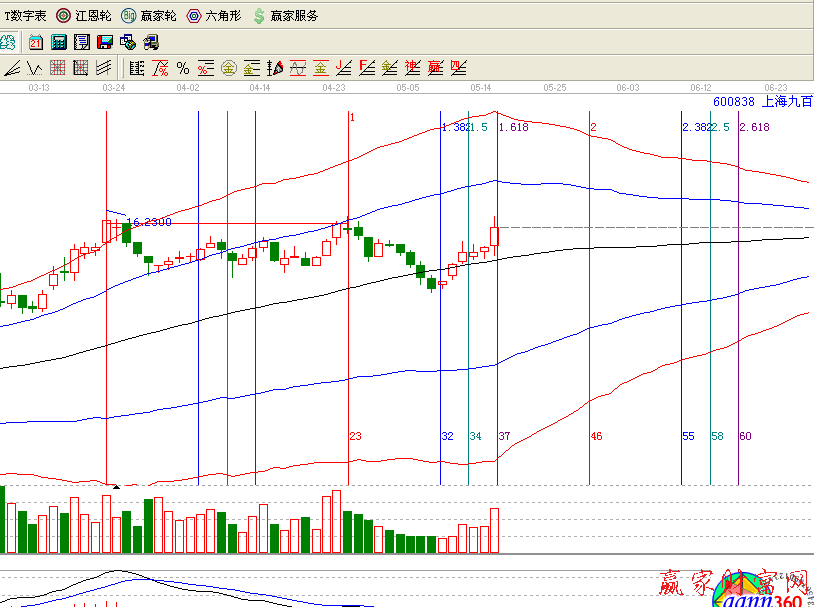814x607 pixels.
Task: Open the T数字表 number table
Action: pos(25,15)
